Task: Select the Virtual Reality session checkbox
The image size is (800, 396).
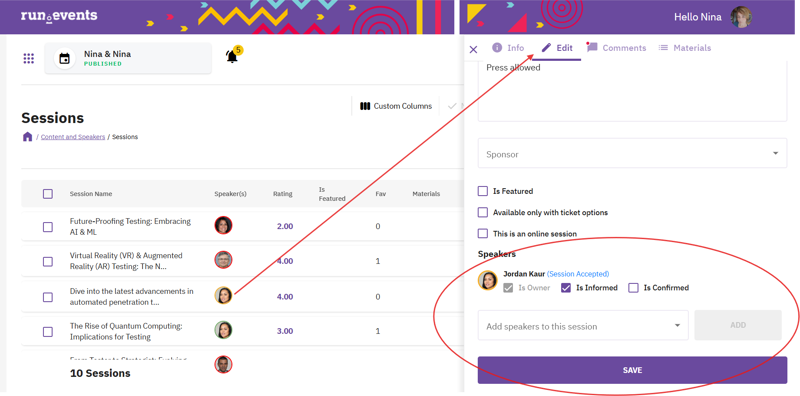Action: (x=47, y=262)
